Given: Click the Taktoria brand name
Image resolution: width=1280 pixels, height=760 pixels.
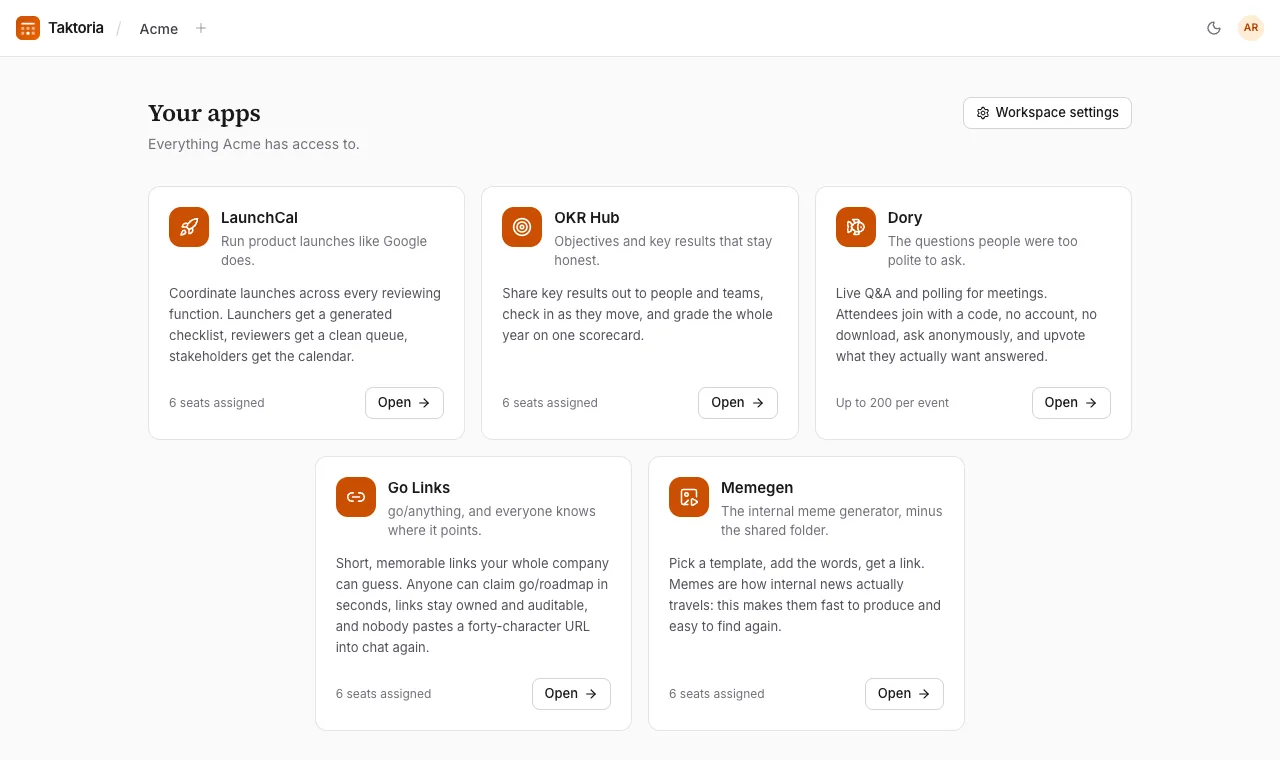Looking at the screenshot, I should coord(76,28).
